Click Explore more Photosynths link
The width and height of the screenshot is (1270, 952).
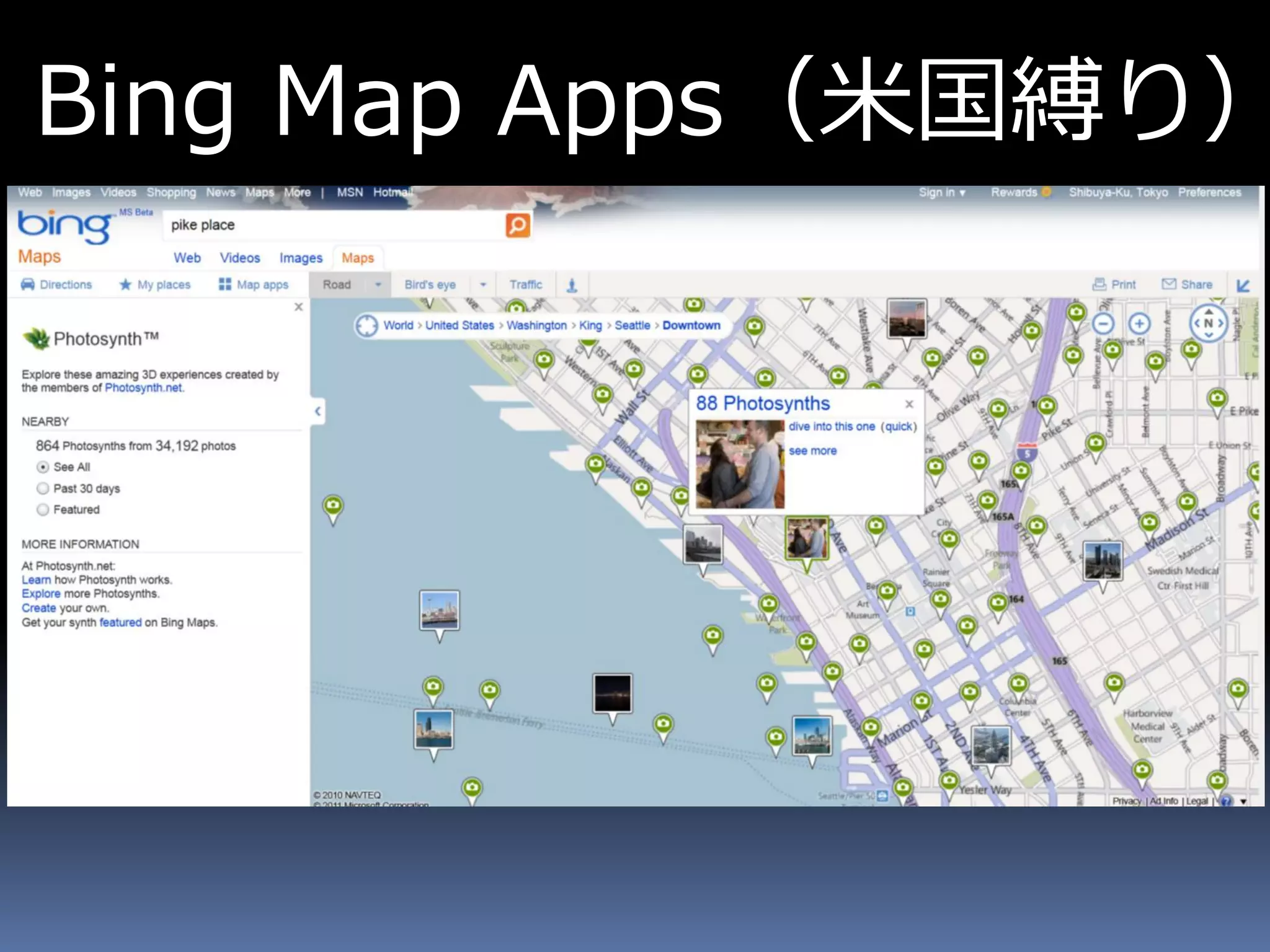41,594
